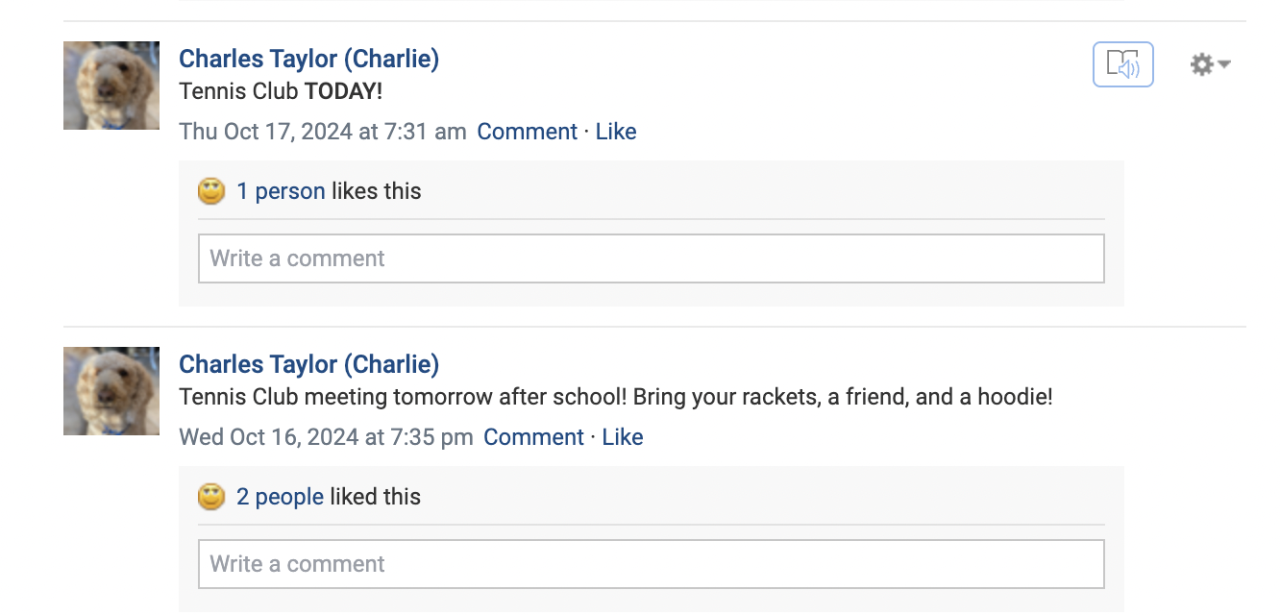Click the Wed Oct 16, 2024 timestamp
Screen dimensions: 1280x615
tap(326, 437)
